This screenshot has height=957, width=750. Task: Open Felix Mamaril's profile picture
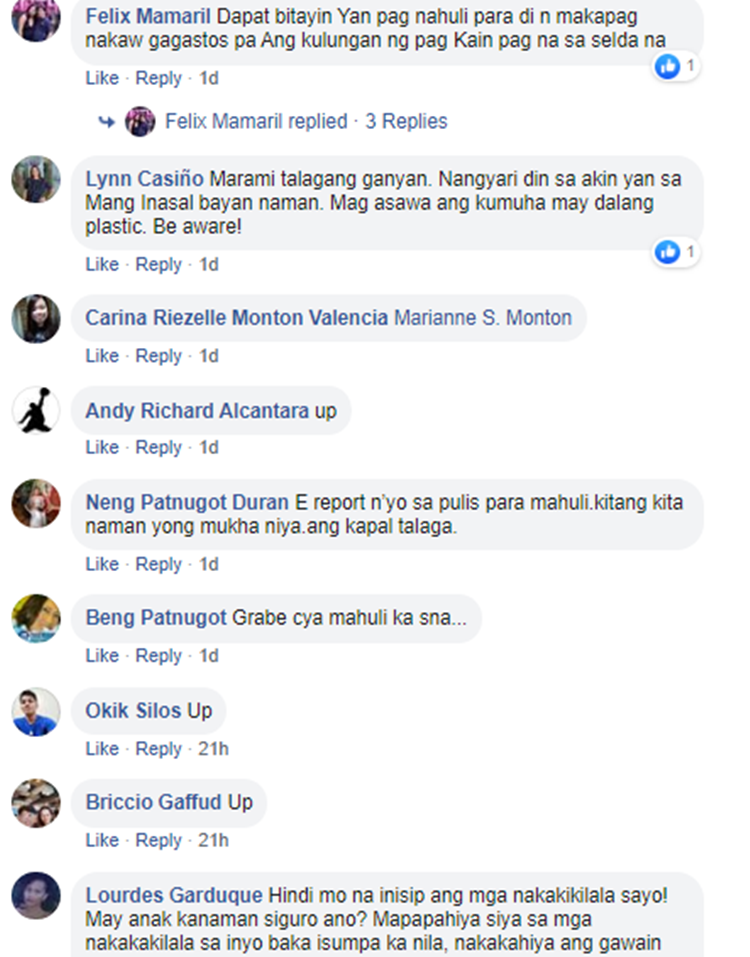point(36,18)
